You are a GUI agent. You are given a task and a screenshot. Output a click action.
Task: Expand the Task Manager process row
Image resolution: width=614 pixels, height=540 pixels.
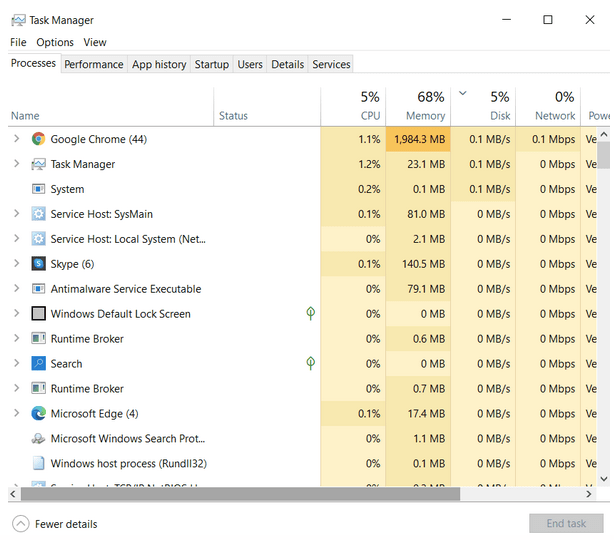click(x=16, y=164)
